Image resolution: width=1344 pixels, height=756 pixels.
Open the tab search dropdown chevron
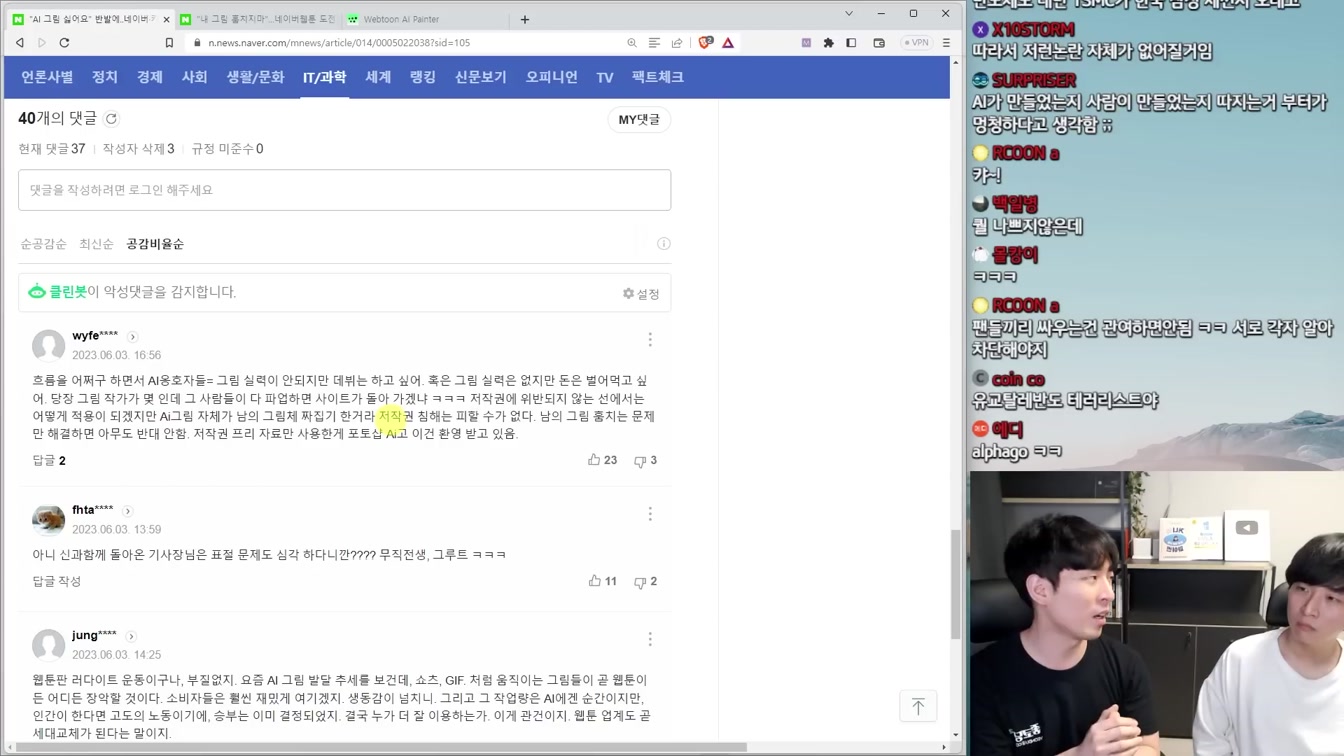point(849,14)
